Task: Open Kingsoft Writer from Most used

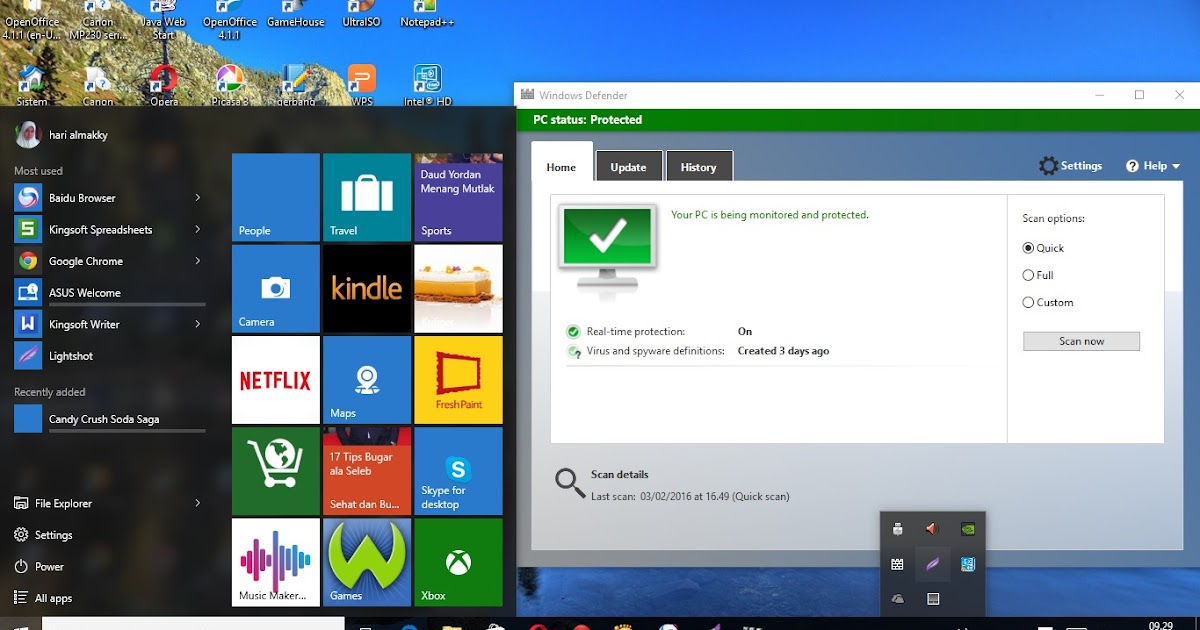Action: (108, 324)
